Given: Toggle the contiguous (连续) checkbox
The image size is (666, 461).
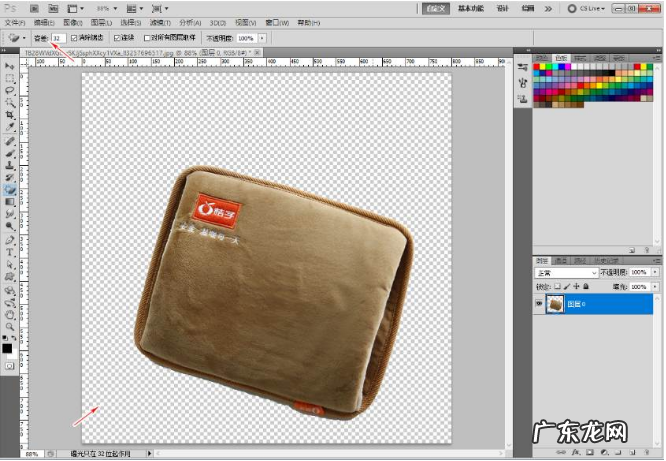Looking at the screenshot, I should (x=118, y=37).
